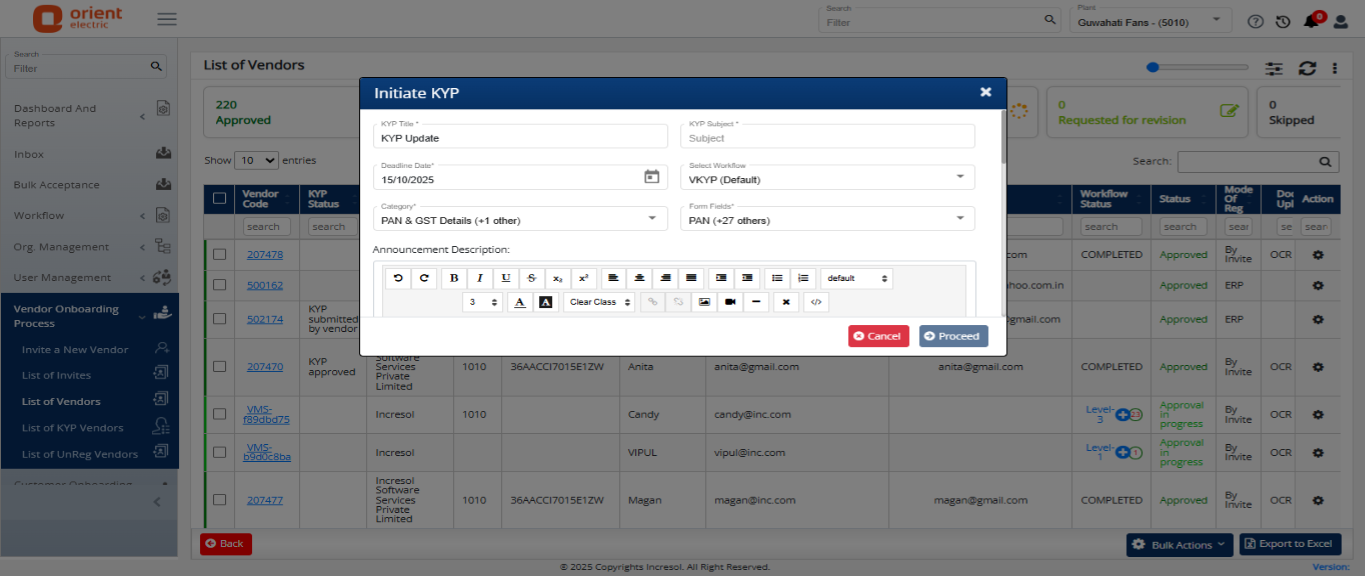This screenshot has width=1365, height=576.
Task: Insert numbered list in editor
Action: click(x=803, y=278)
